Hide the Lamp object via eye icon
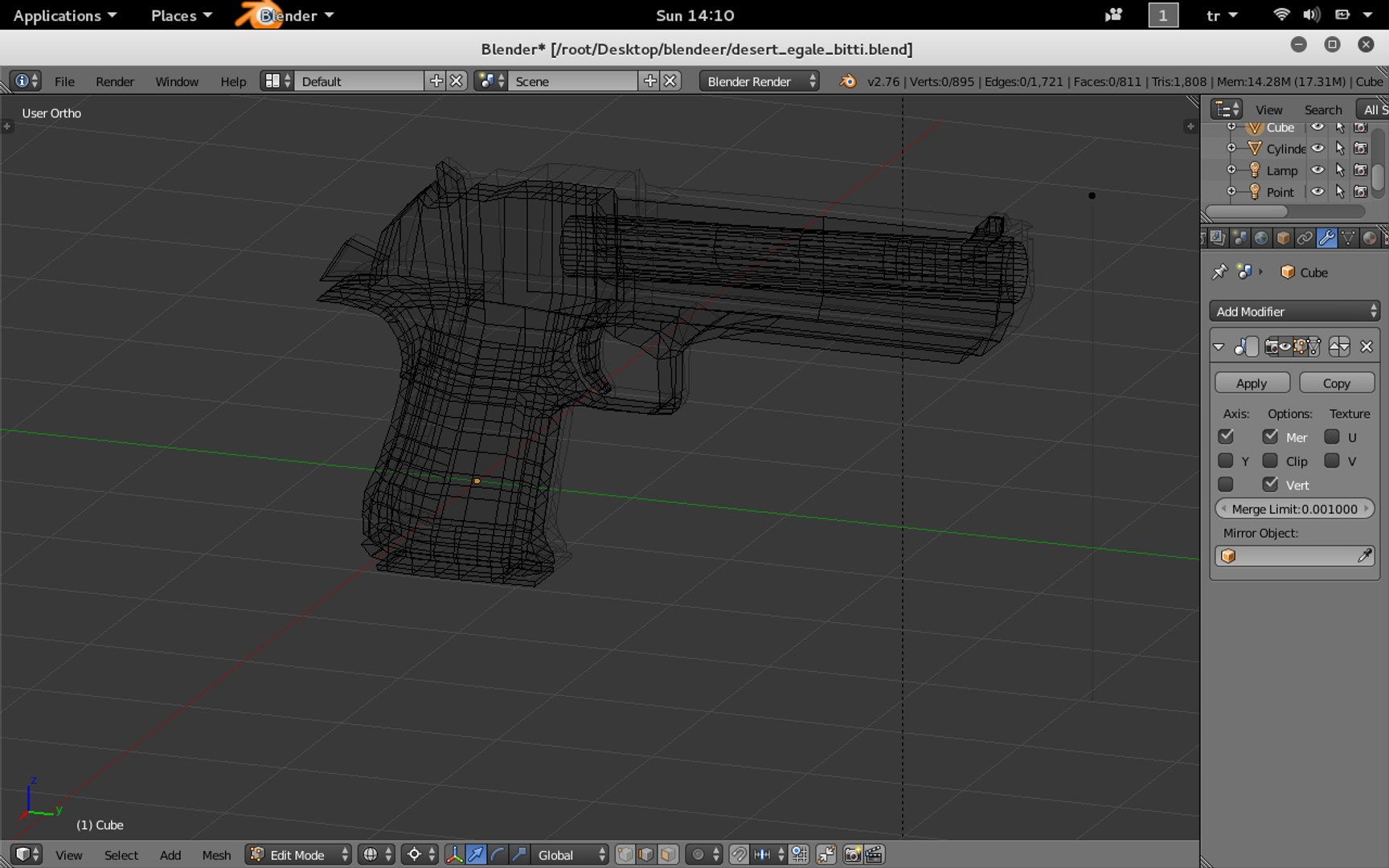The image size is (1389, 868). click(x=1317, y=170)
